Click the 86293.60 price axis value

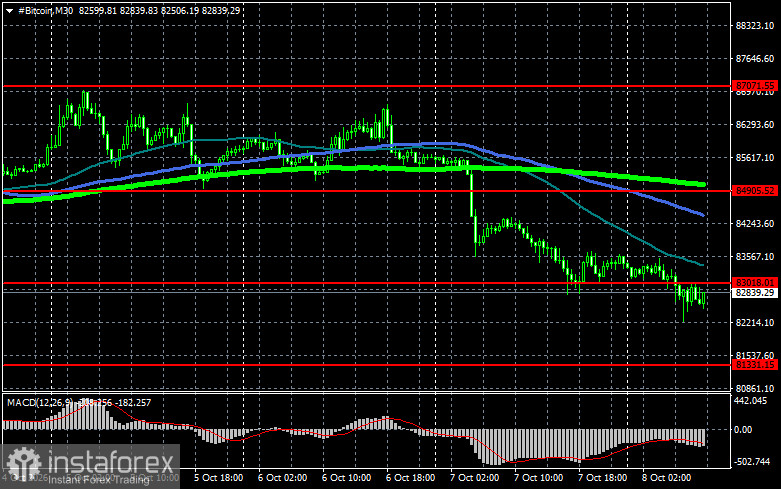tap(755, 124)
